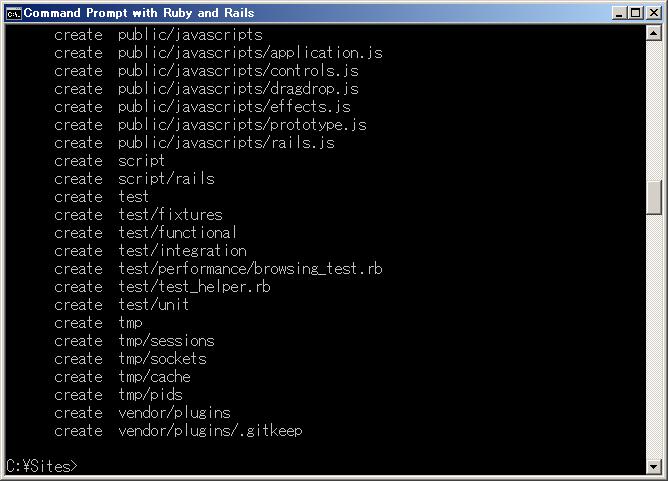Click the test/performance/browsing_test.rb line
The width and height of the screenshot is (668, 481).
(219, 268)
